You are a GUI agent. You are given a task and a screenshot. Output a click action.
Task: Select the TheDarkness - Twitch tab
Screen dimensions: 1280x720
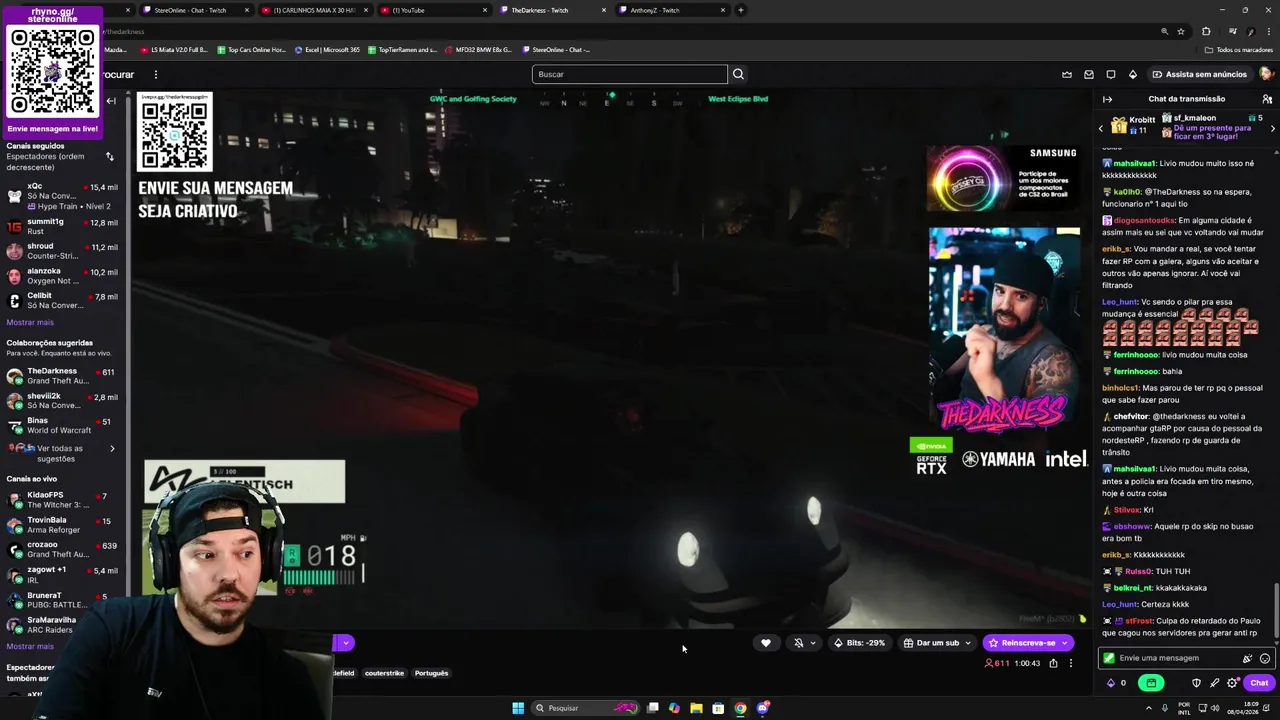tap(553, 10)
